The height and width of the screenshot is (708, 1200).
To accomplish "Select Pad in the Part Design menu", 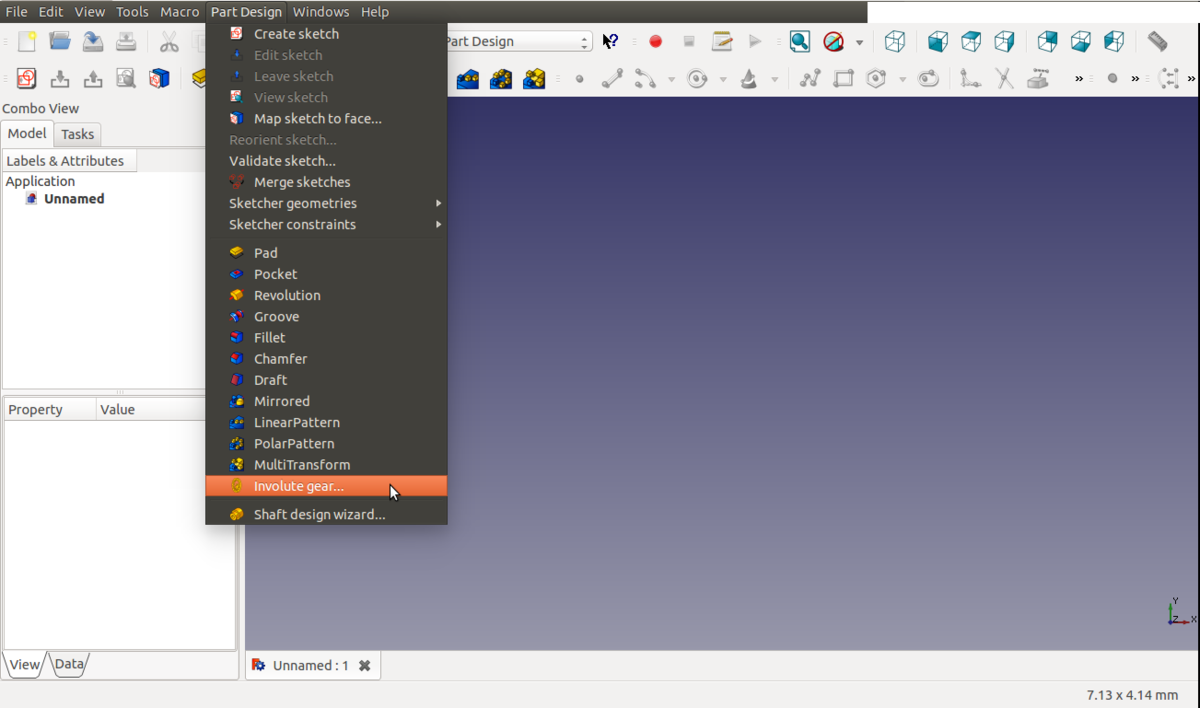I will tap(266, 253).
